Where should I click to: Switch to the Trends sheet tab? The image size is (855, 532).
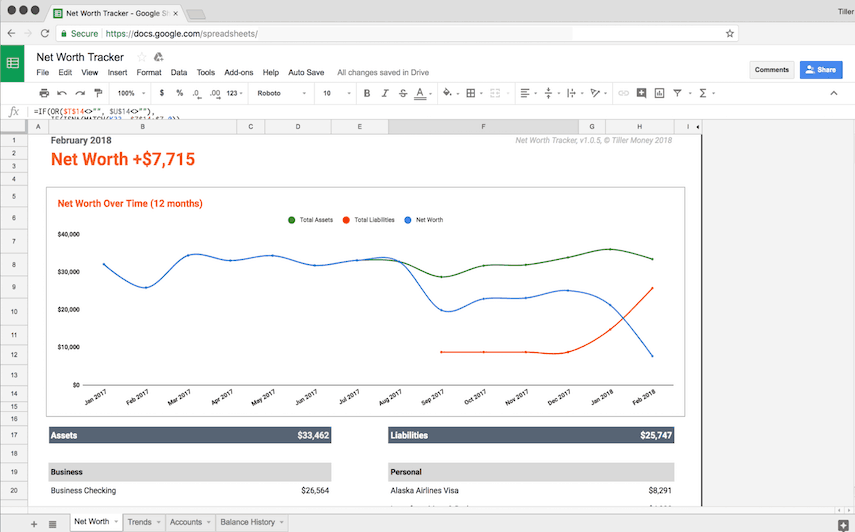point(144,522)
